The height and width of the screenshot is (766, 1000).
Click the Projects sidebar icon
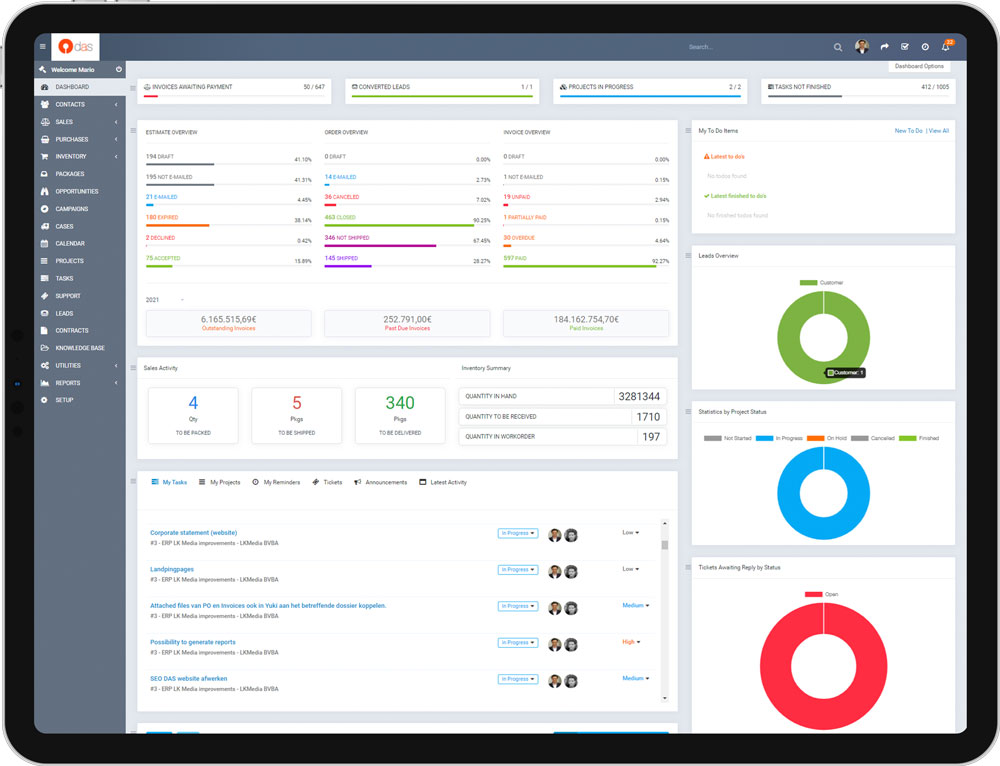coord(44,261)
